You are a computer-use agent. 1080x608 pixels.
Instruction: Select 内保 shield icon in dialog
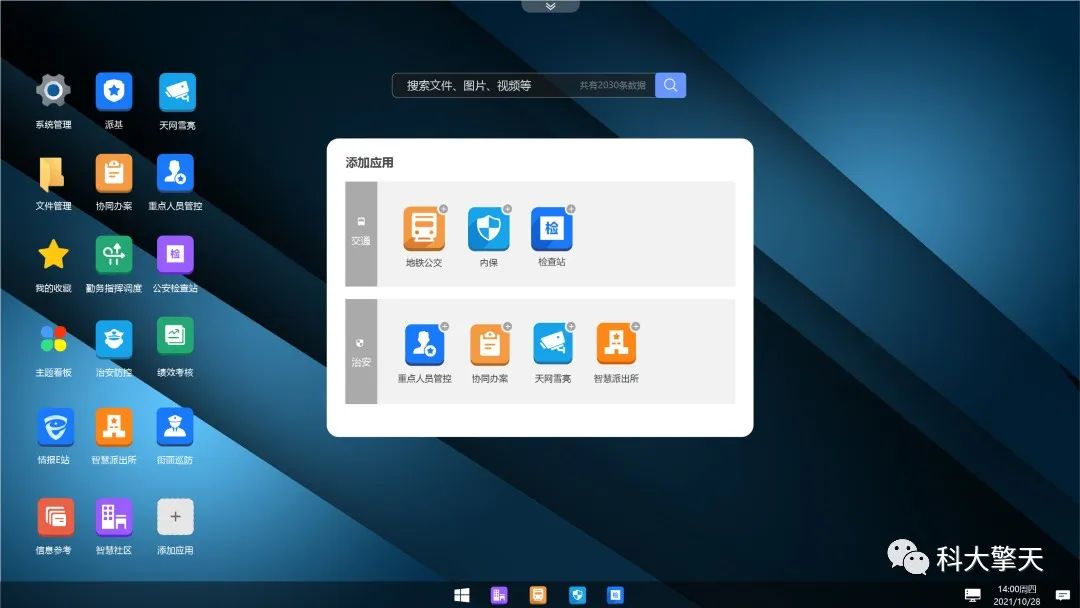click(x=488, y=229)
